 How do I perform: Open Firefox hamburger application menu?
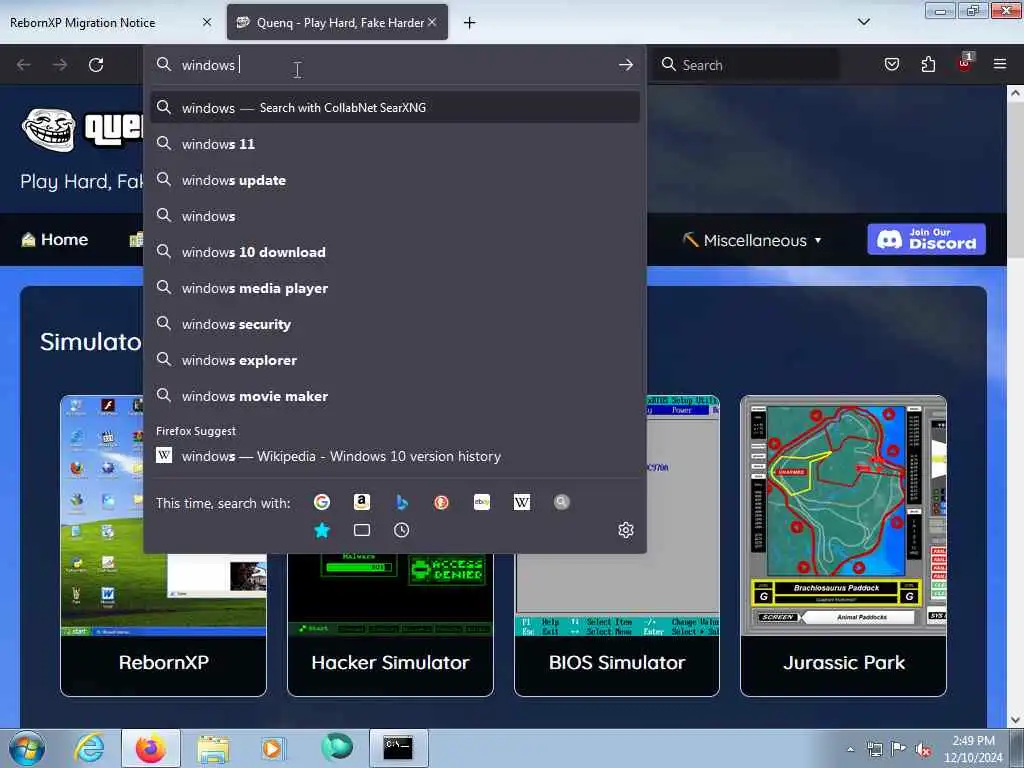[1000, 64]
